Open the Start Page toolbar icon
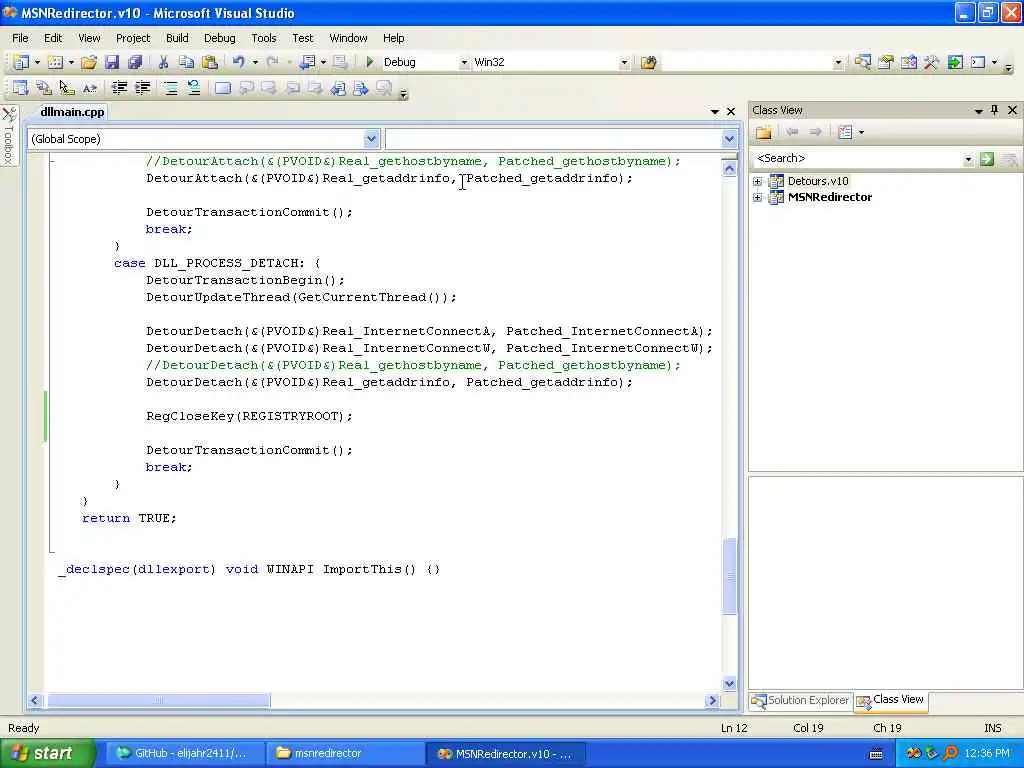Image resolution: width=1024 pixels, height=768 pixels. pos(955,62)
